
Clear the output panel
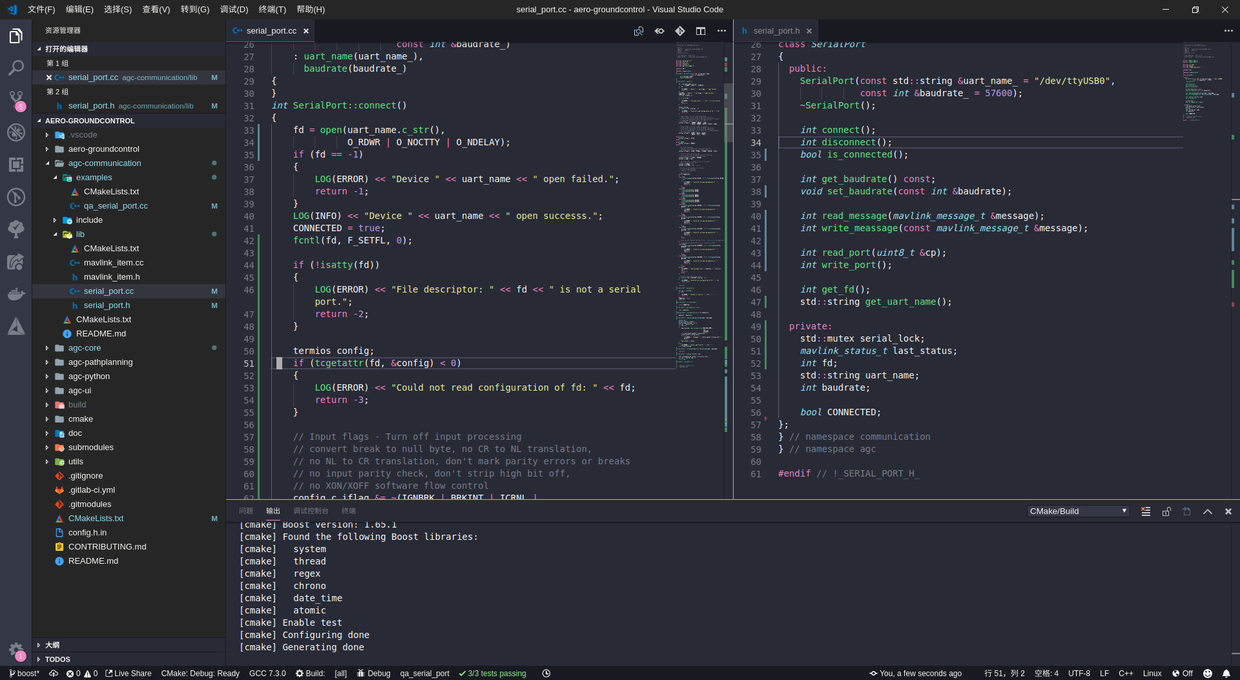click(x=1146, y=511)
